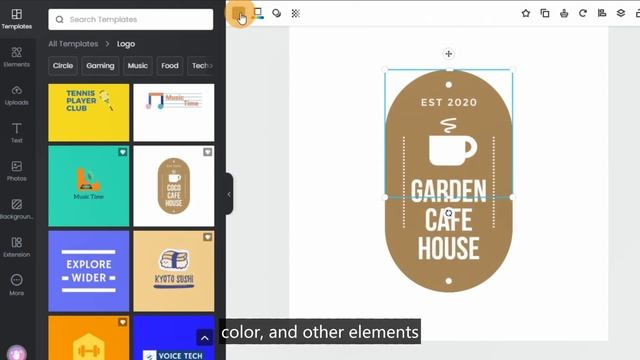This screenshot has height=360, width=640.
Task: Click the rotate icon in toolbar
Action: coord(583,13)
